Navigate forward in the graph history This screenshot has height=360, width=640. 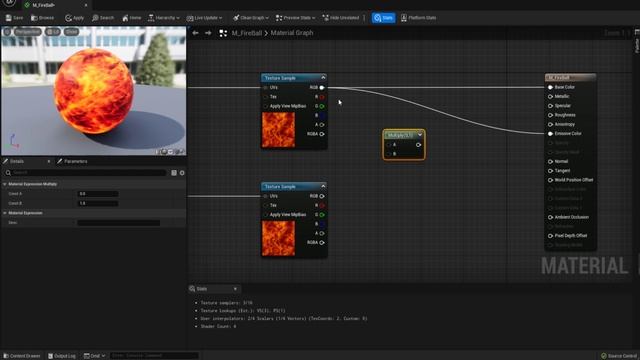tap(208, 33)
